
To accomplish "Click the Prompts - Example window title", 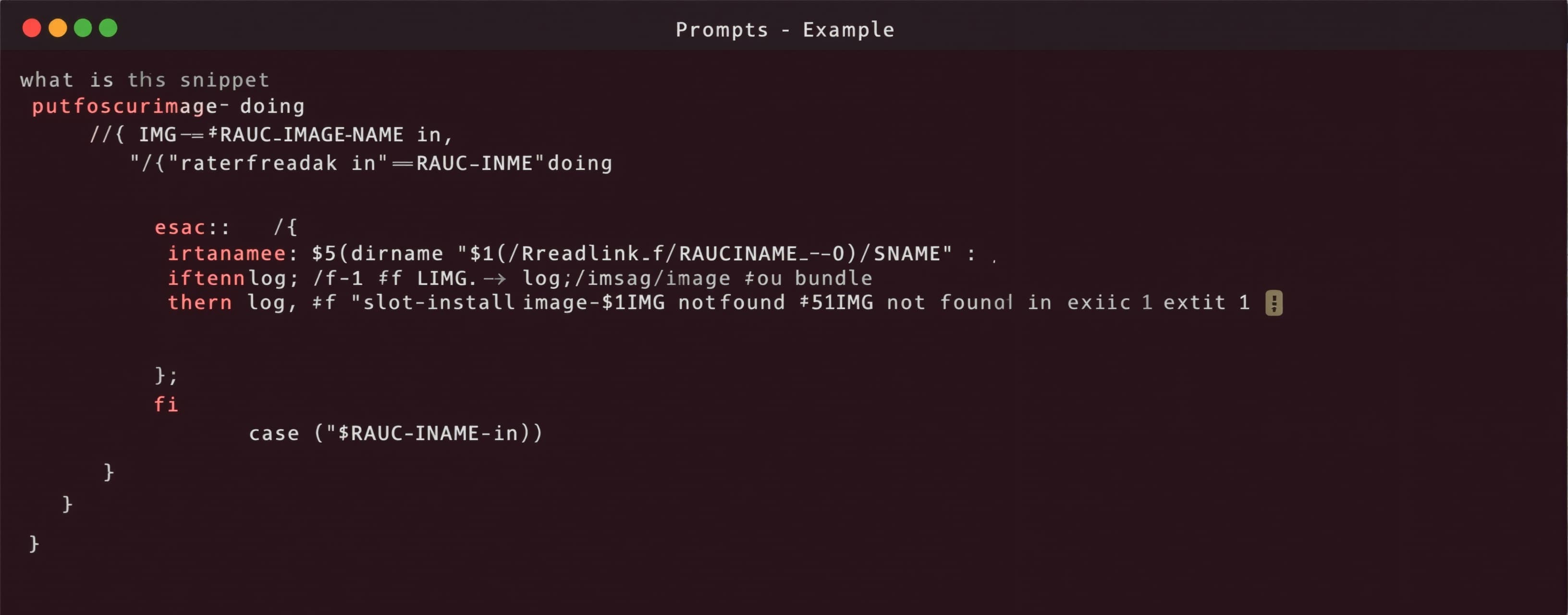I will click(784, 30).
